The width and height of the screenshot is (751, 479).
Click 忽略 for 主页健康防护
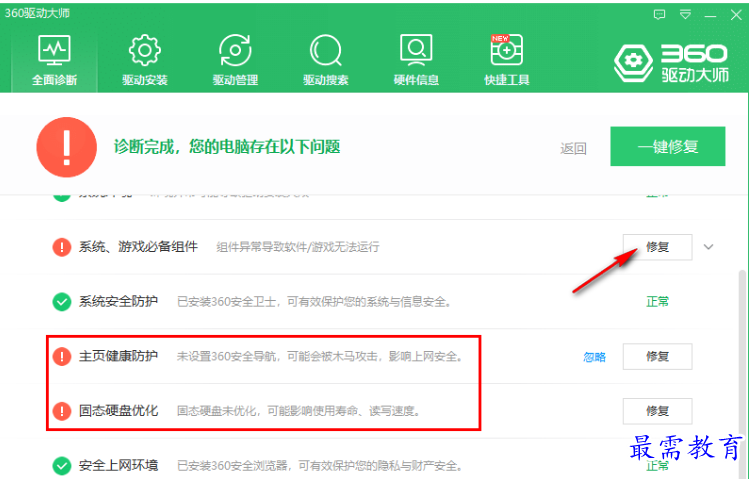coord(594,357)
